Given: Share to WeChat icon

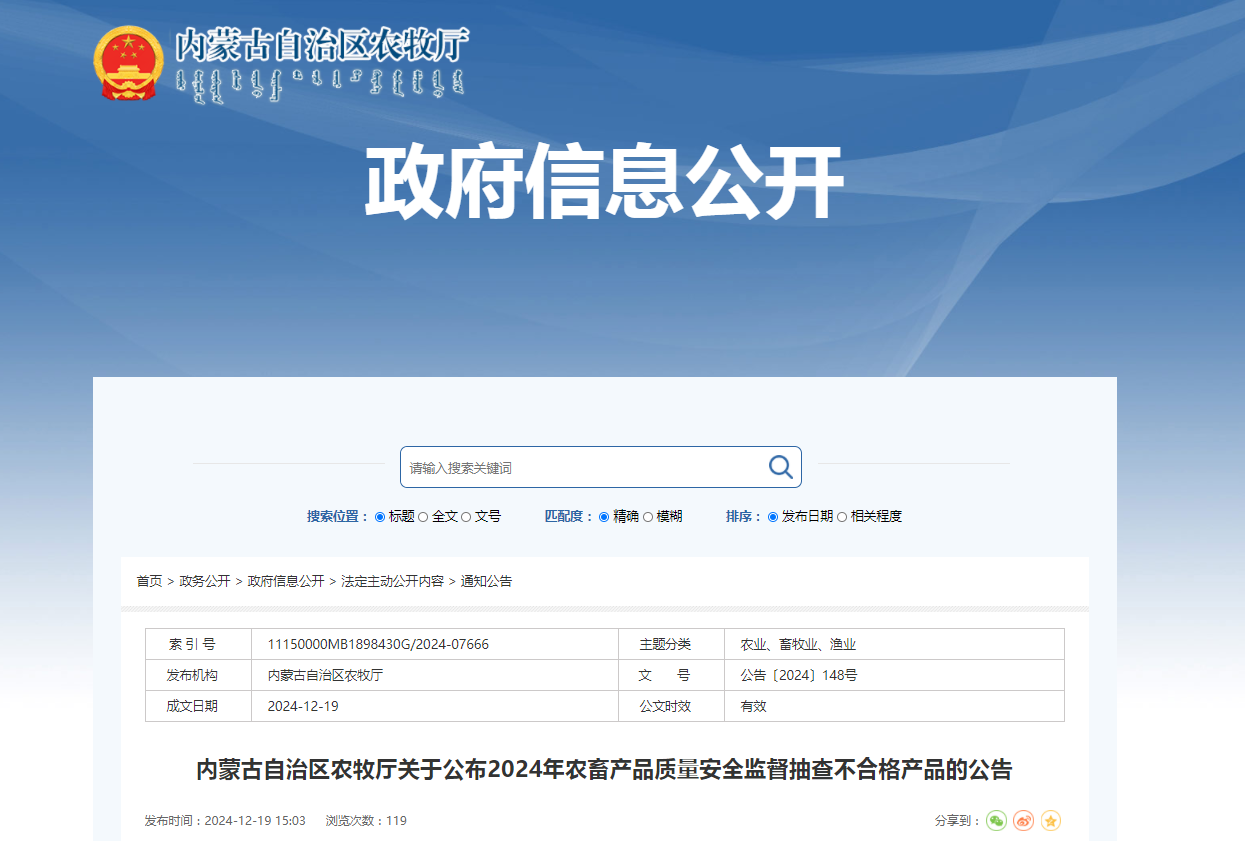Looking at the screenshot, I should click(997, 820).
